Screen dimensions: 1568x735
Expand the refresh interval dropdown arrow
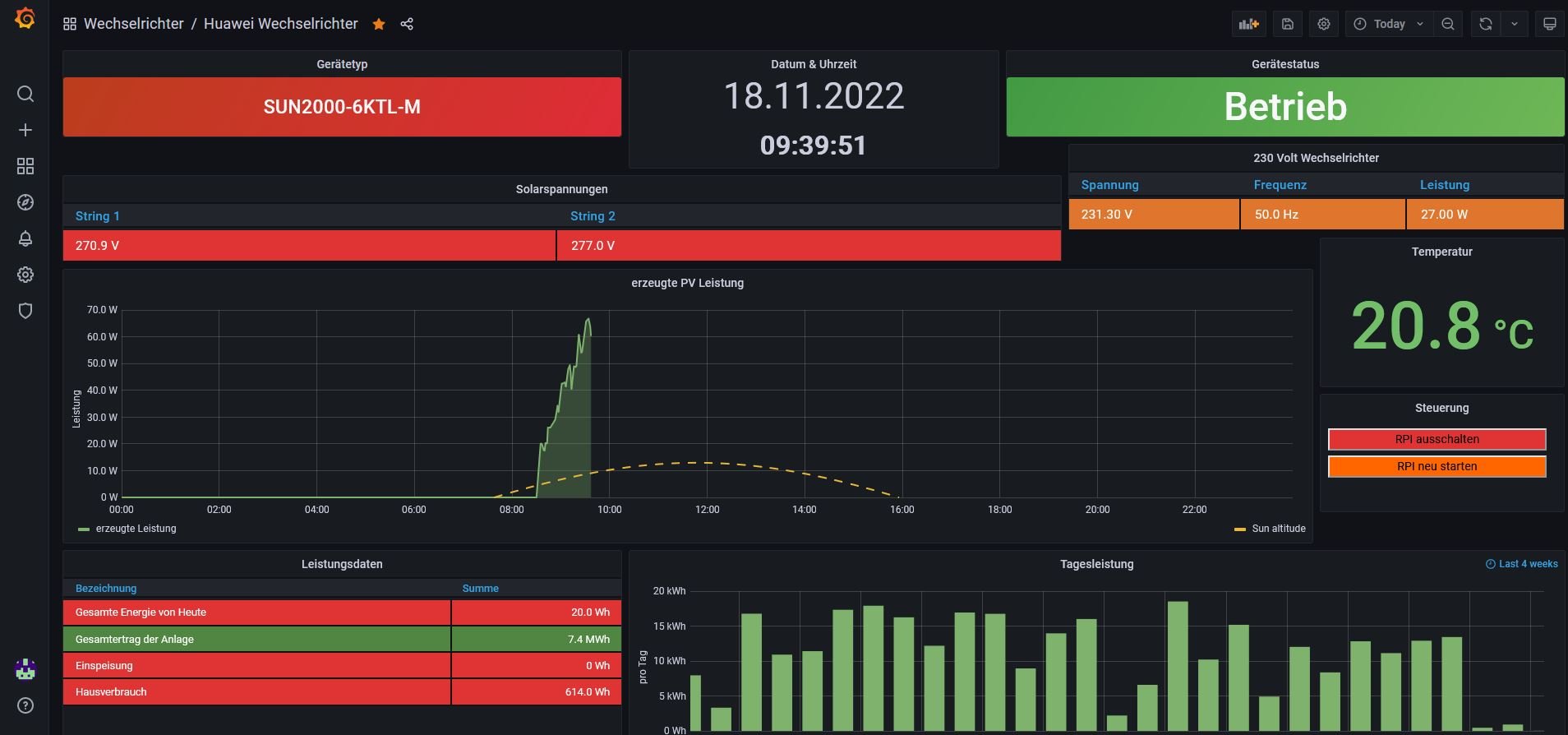point(1515,24)
